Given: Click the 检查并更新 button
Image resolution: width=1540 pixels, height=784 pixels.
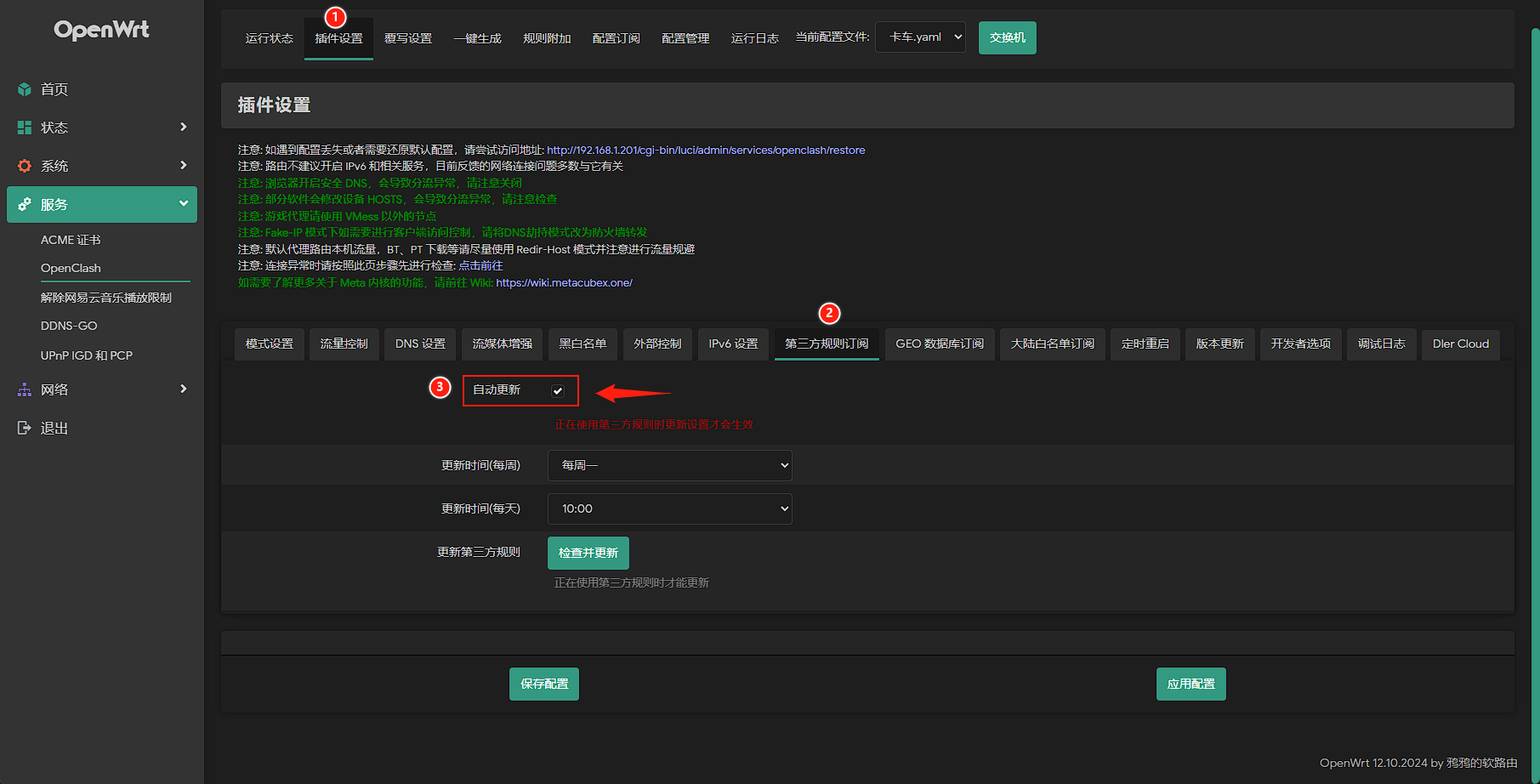Looking at the screenshot, I should coord(588,553).
